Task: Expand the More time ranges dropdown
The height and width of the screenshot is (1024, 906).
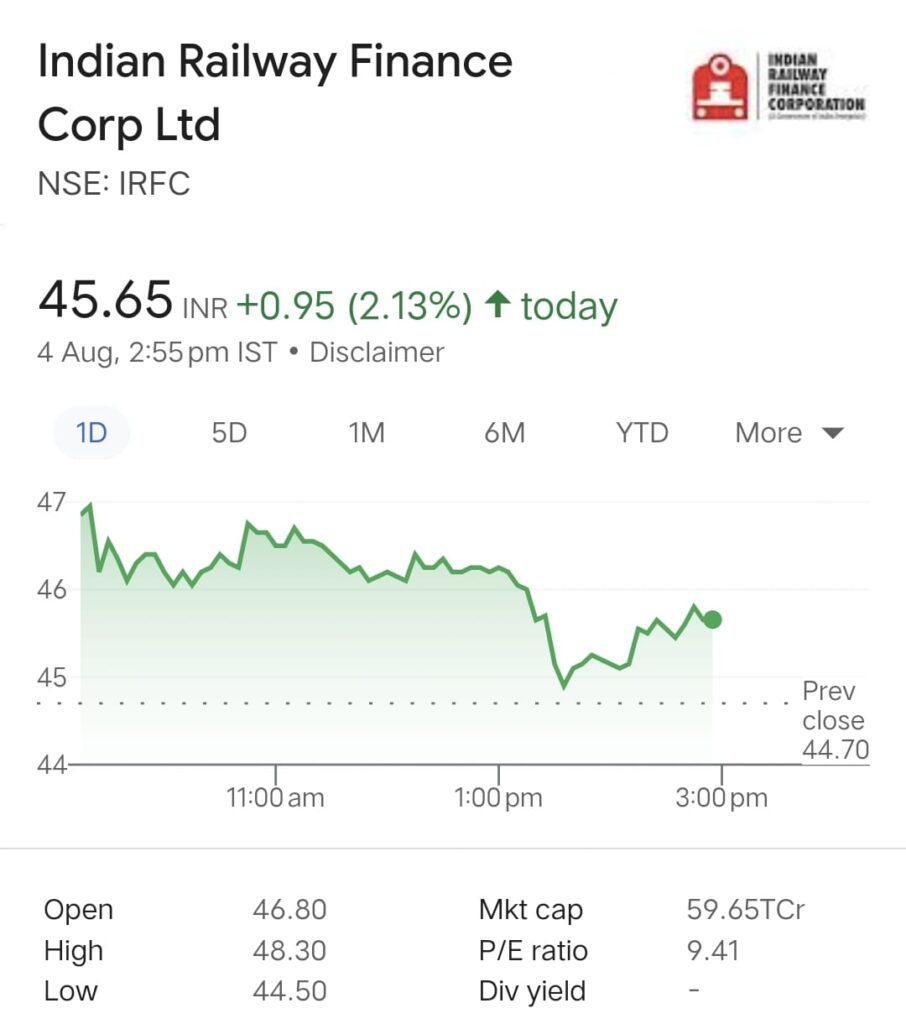Action: click(x=789, y=432)
